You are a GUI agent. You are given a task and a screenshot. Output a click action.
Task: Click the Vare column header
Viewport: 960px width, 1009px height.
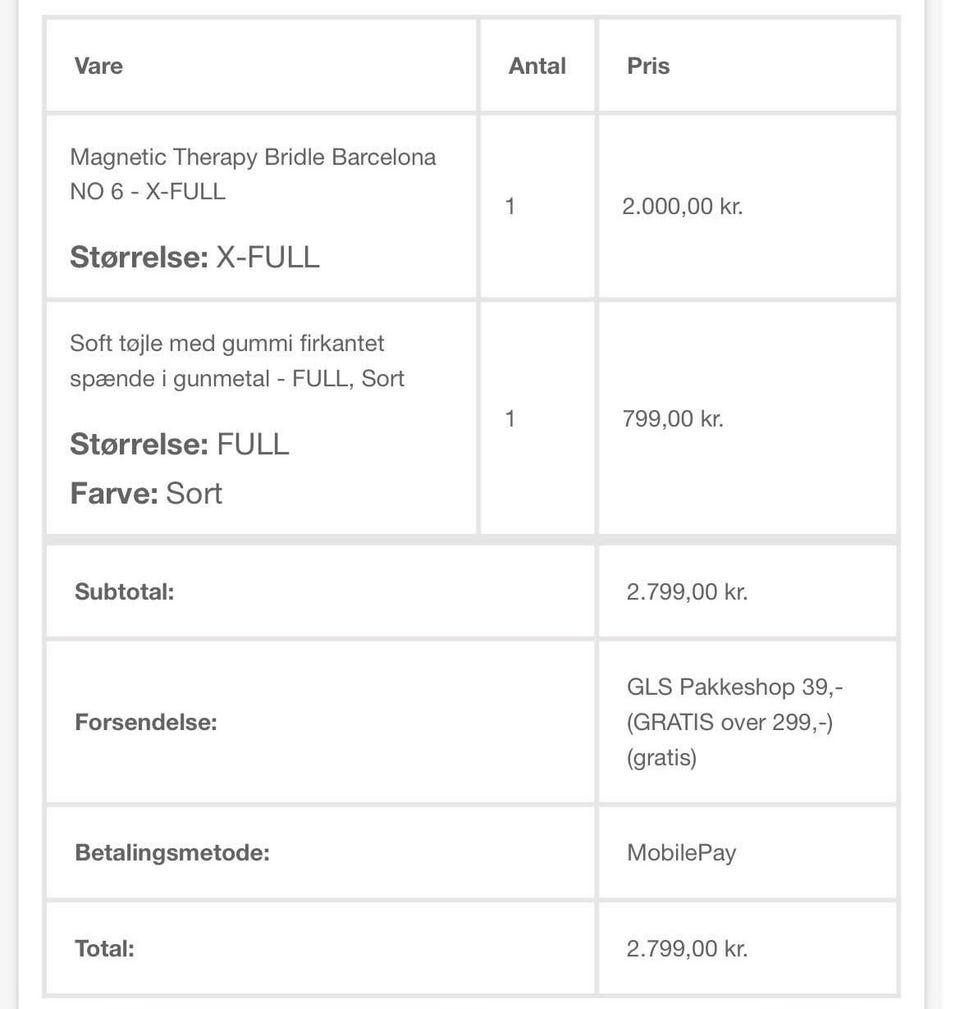98,66
